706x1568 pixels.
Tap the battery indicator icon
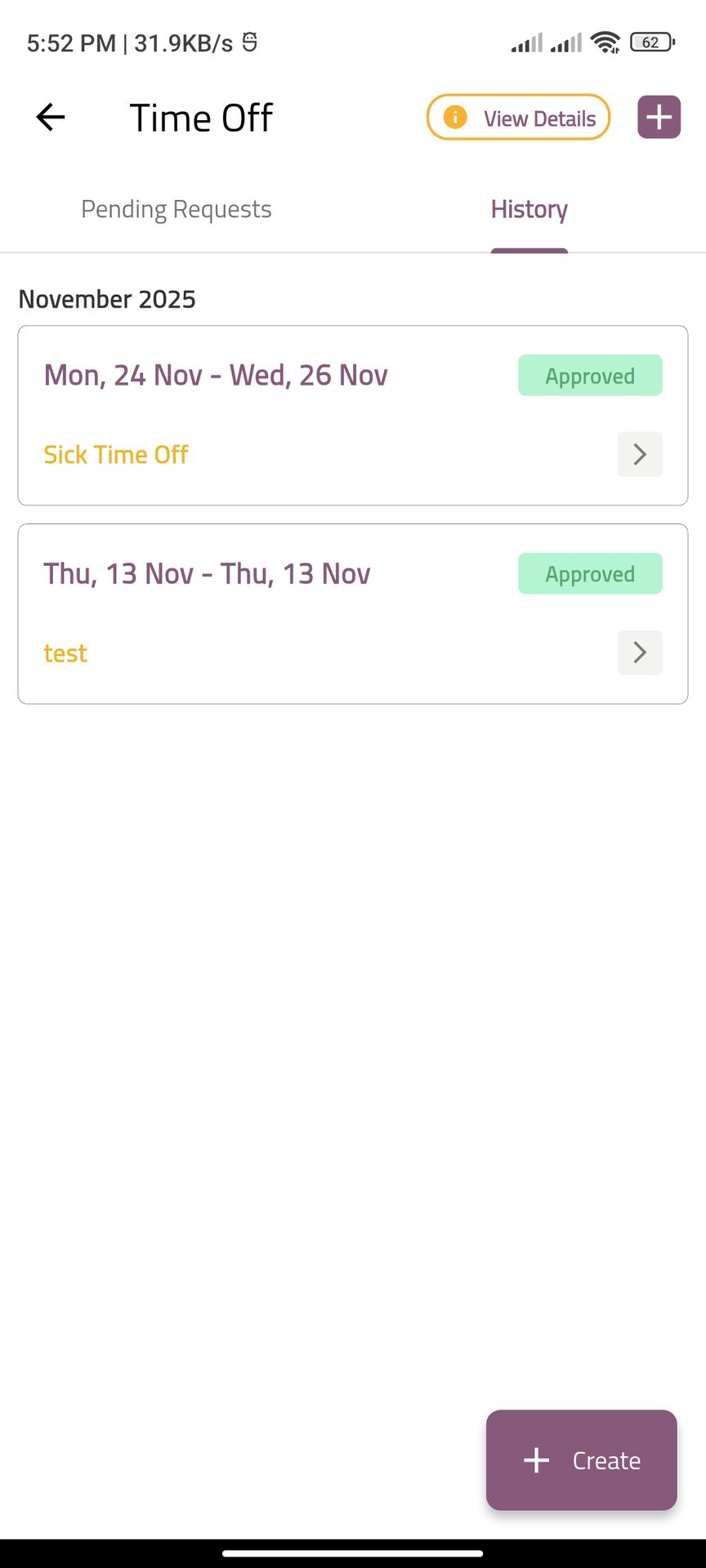coord(652,42)
